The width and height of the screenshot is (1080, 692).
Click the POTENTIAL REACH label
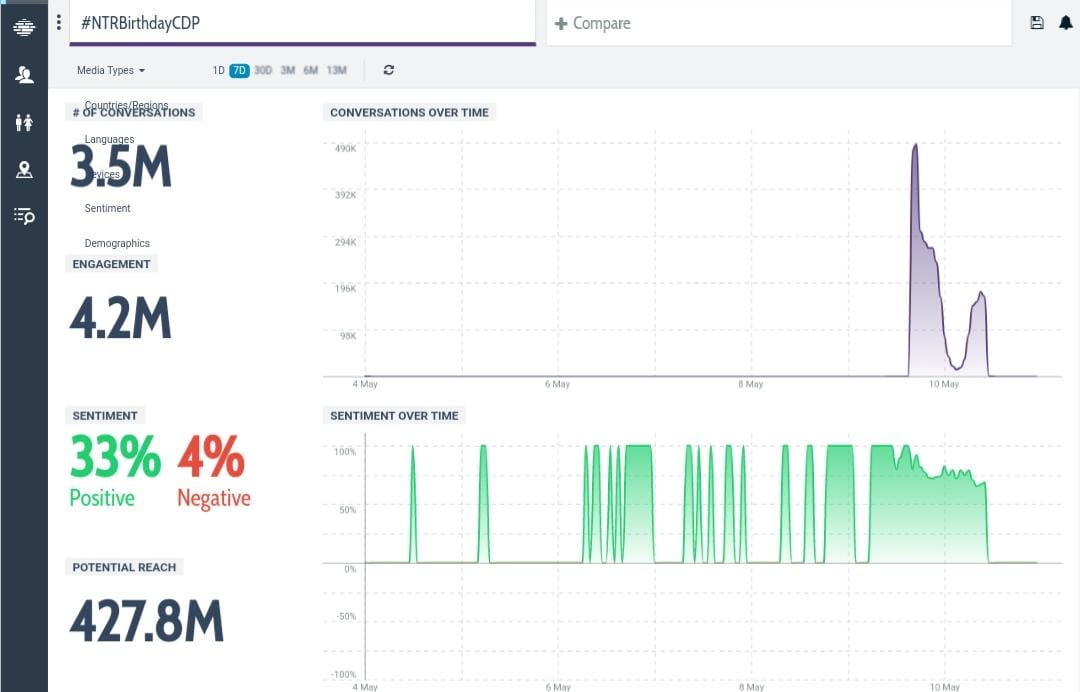124,567
